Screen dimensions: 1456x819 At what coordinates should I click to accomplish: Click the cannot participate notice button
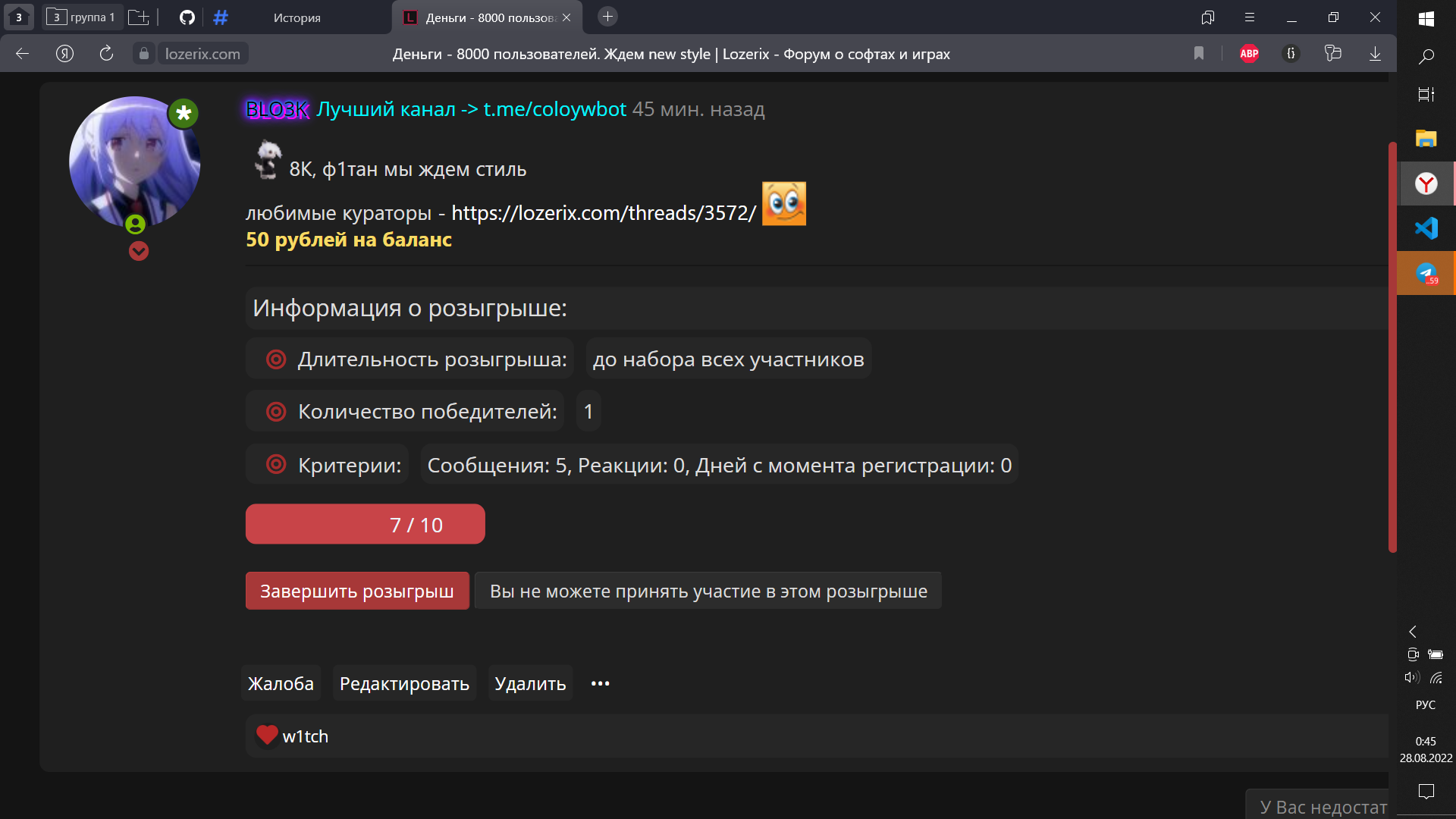tap(708, 591)
